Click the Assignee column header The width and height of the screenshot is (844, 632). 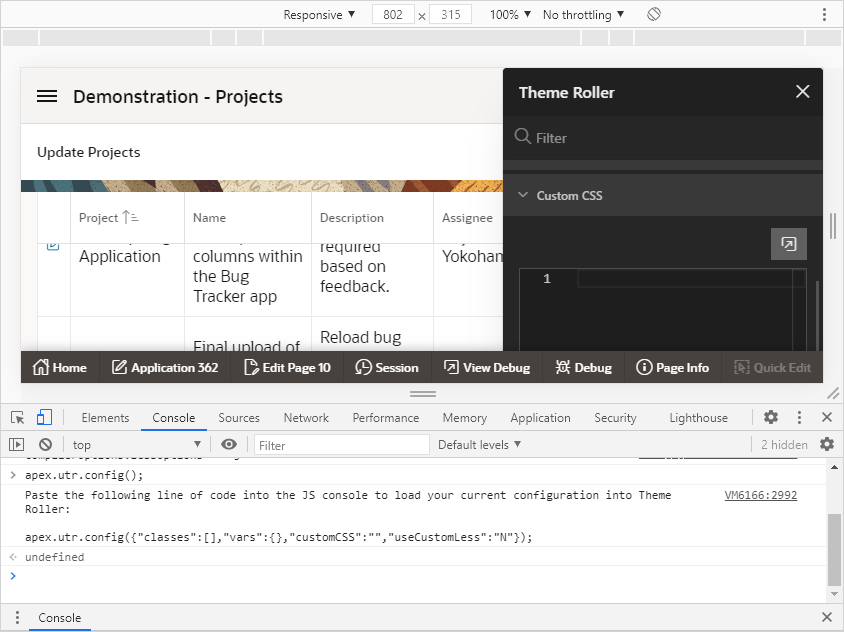[x=467, y=217]
